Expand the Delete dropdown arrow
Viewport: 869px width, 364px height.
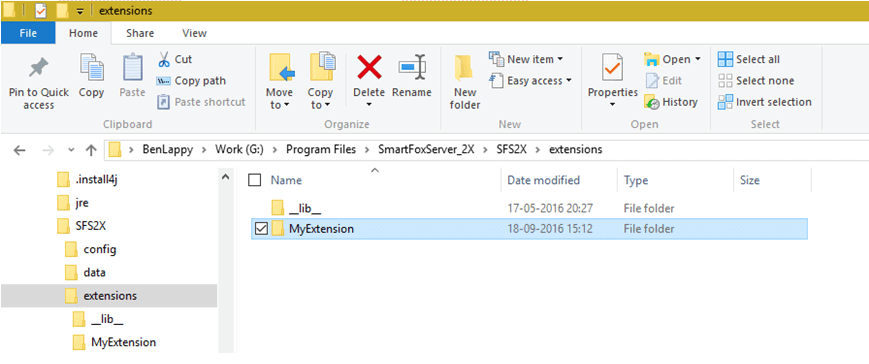click(x=369, y=105)
